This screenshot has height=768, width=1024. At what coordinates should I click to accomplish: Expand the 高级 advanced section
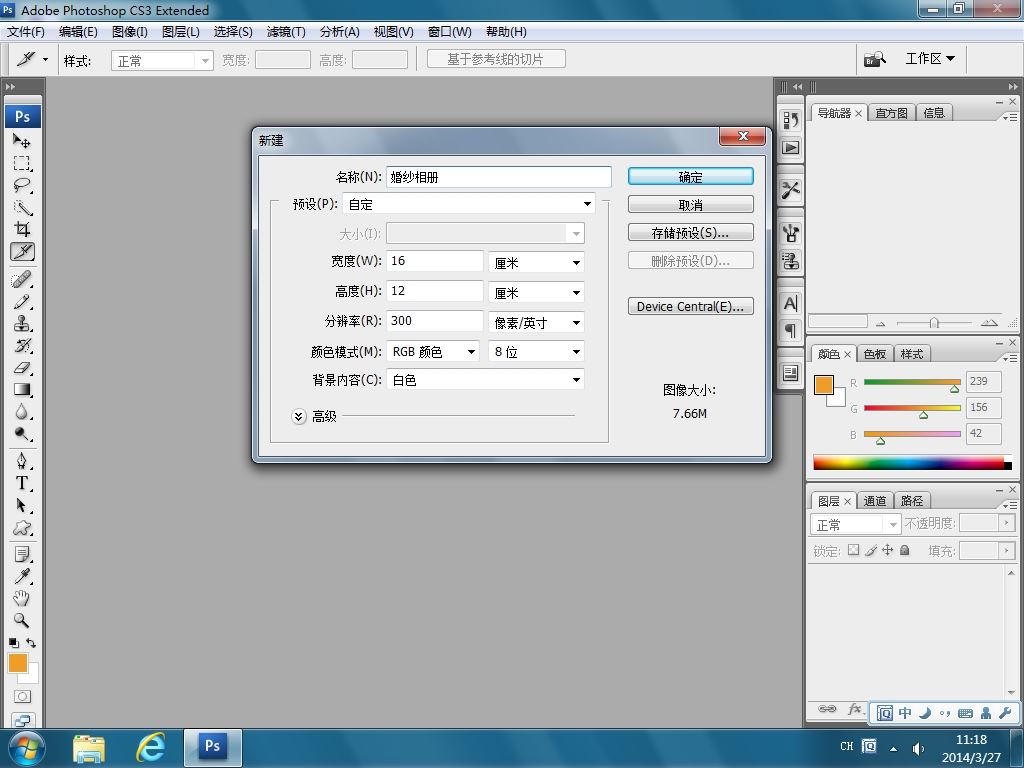pyautogui.click(x=298, y=416)
